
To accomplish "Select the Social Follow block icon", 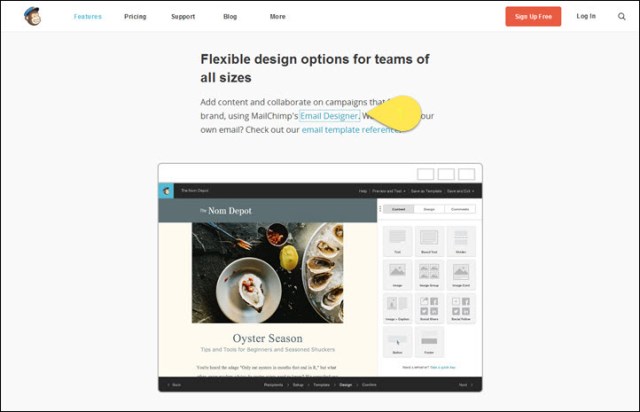I will click(x=461, y=308).
